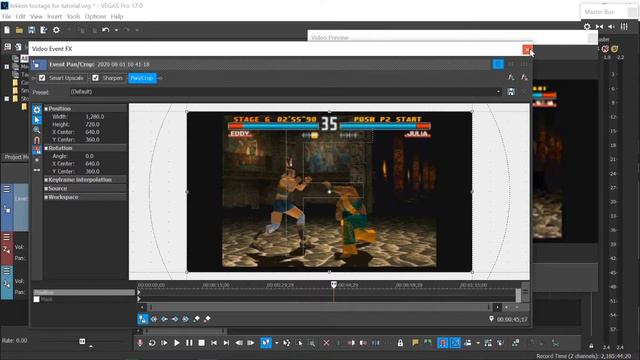The height and width of the screenshot is (360, 640).
Task: Click delete keyframe diamond icon
Action: point(207,319)
